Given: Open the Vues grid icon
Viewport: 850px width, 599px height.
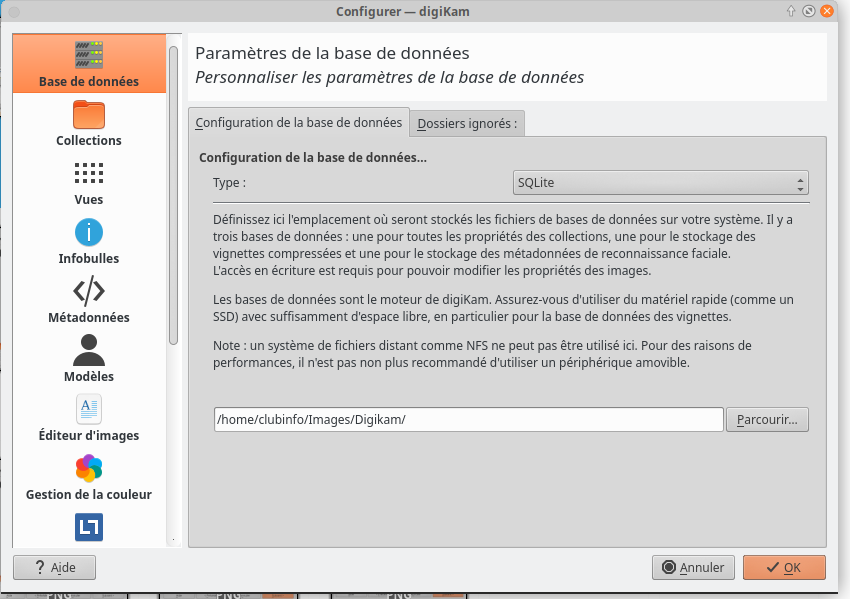Looking at the screenshot, I should 89,173.
